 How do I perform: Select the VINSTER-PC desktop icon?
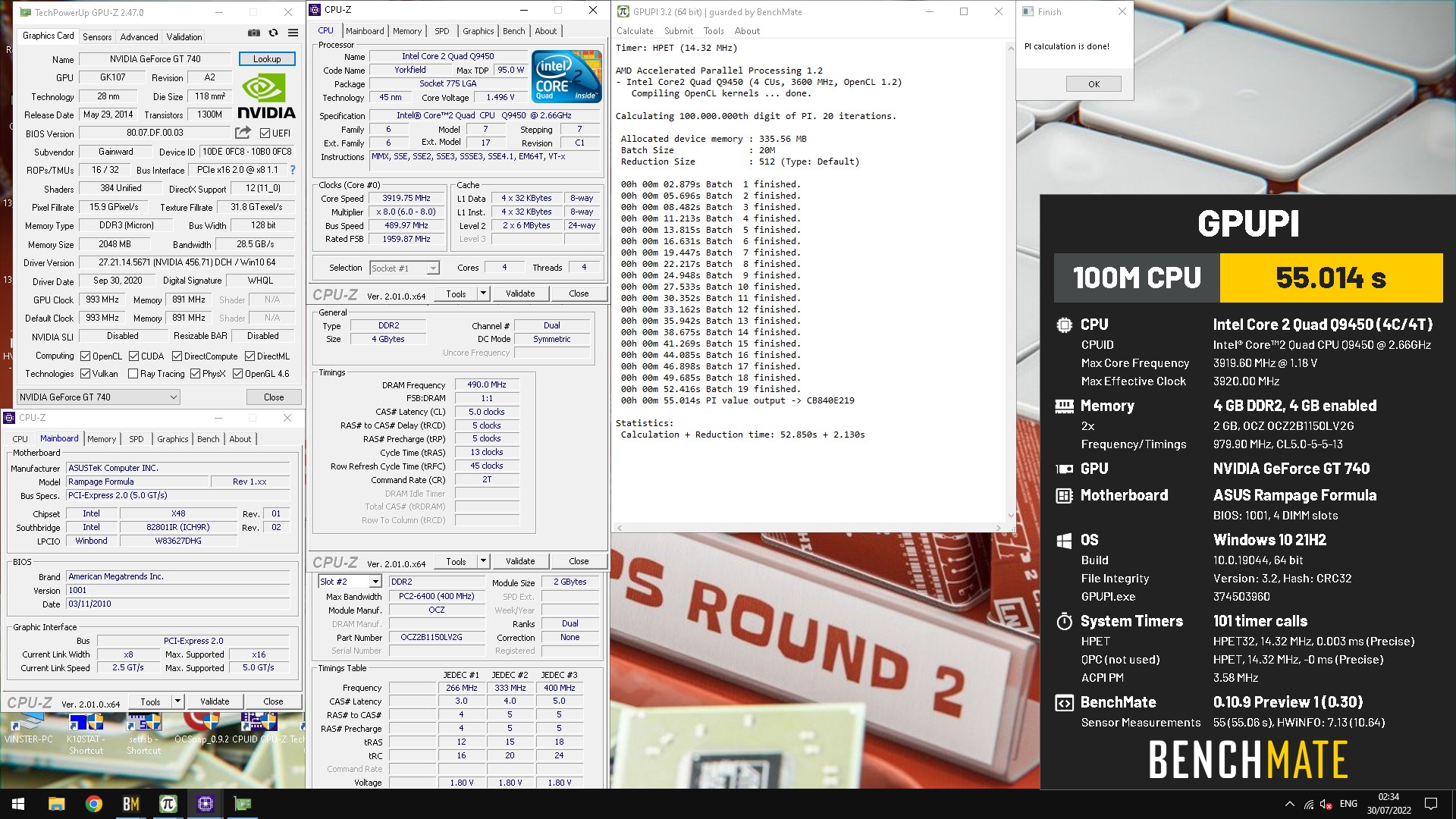tap(29, 730)
